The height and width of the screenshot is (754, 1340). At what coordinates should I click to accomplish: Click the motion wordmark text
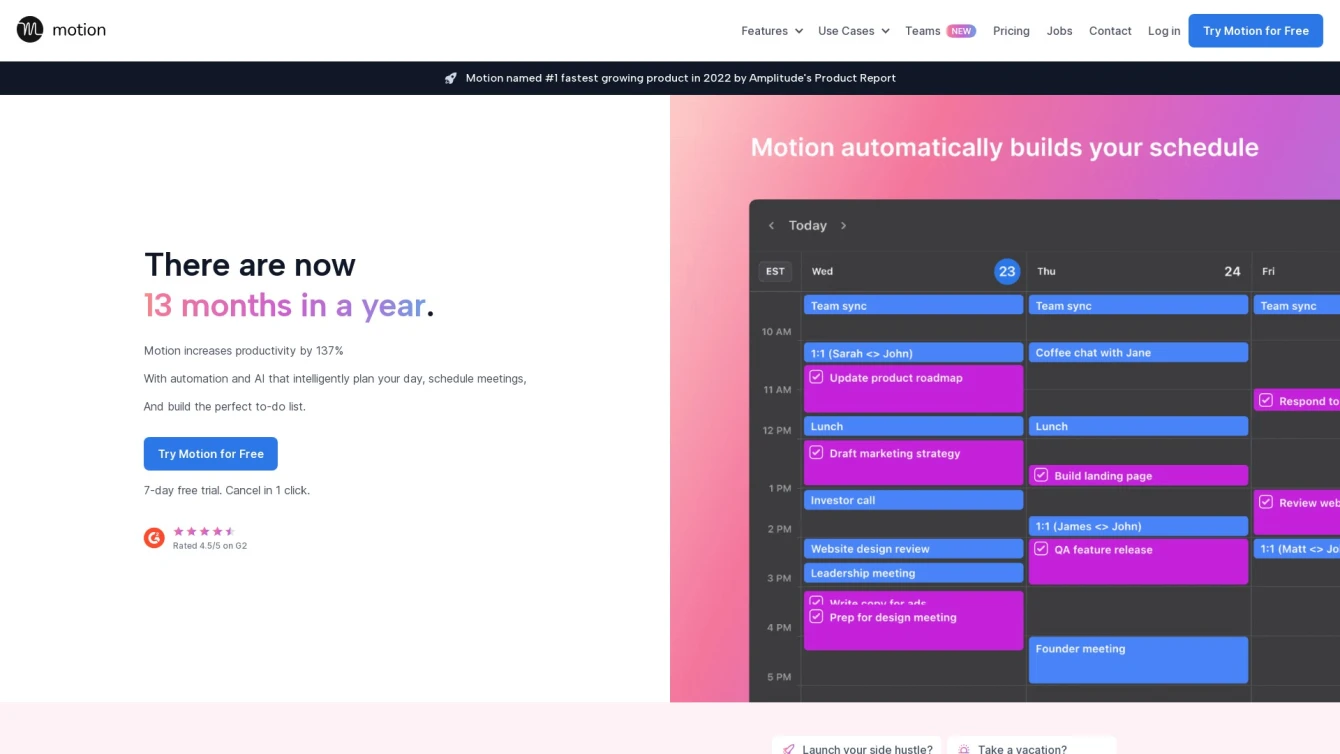(x=79, y=30)
